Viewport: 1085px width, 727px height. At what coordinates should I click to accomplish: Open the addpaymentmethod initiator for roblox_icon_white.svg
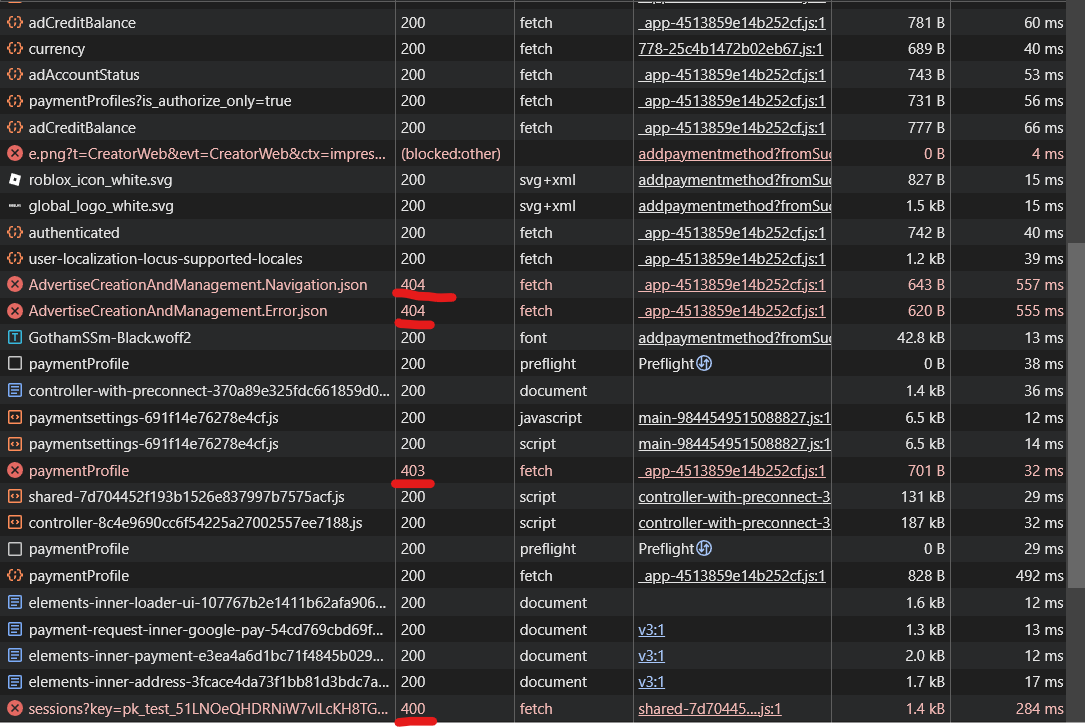734,180
